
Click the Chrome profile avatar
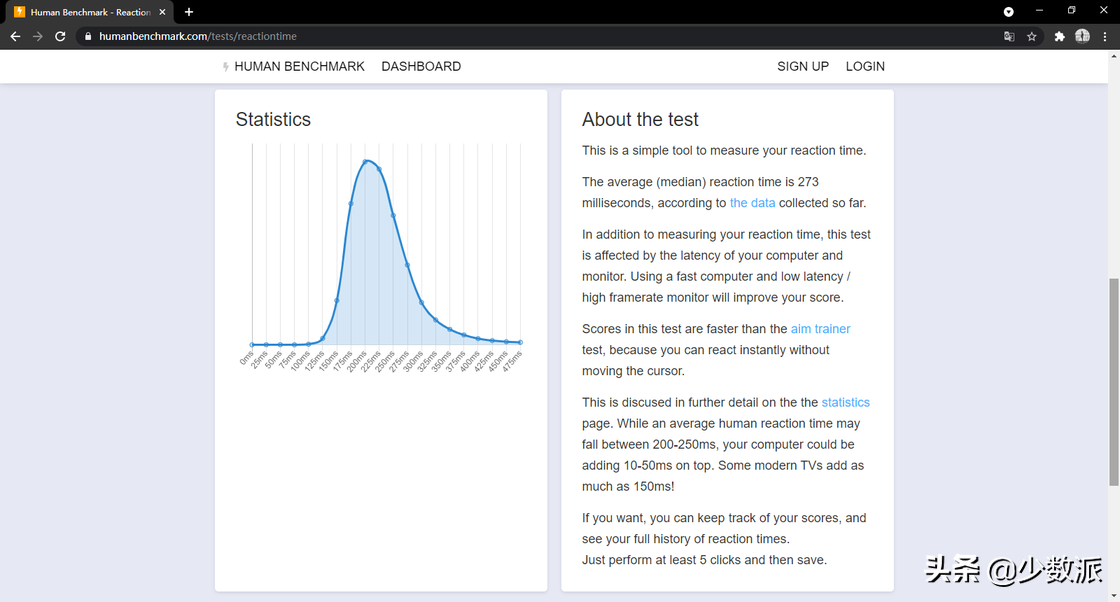point(1082,36)
